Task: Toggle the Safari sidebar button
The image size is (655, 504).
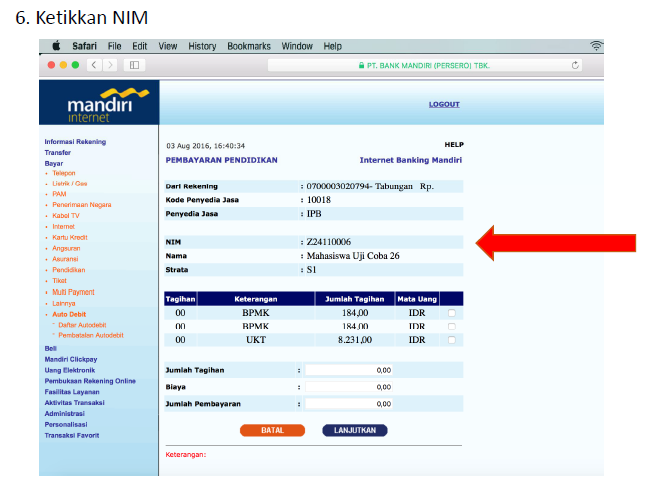Action: 132,65
